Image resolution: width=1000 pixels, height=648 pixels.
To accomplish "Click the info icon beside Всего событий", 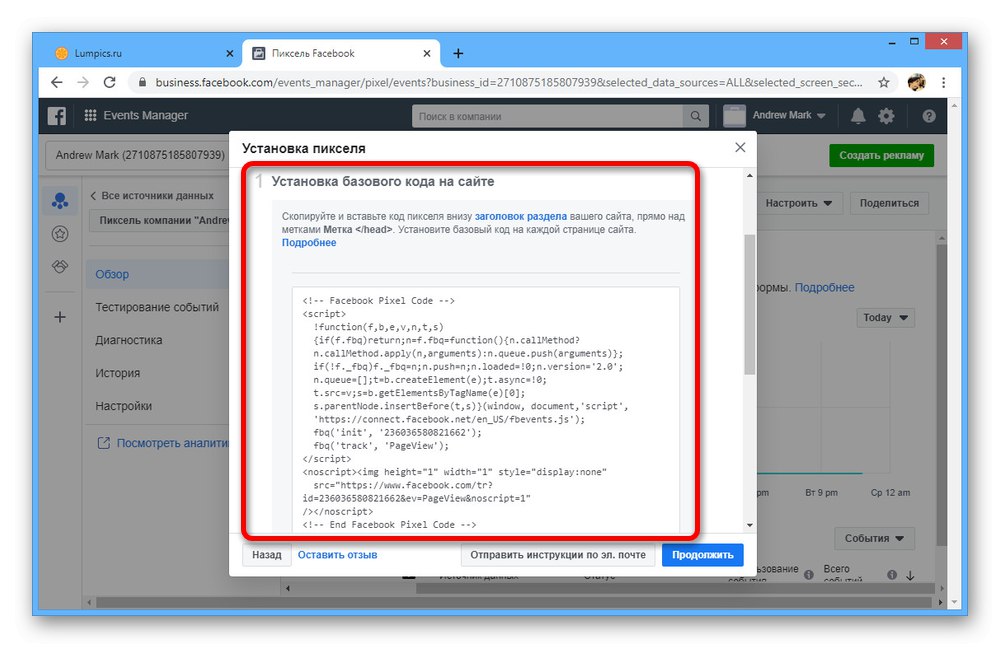I will (892, 575).
